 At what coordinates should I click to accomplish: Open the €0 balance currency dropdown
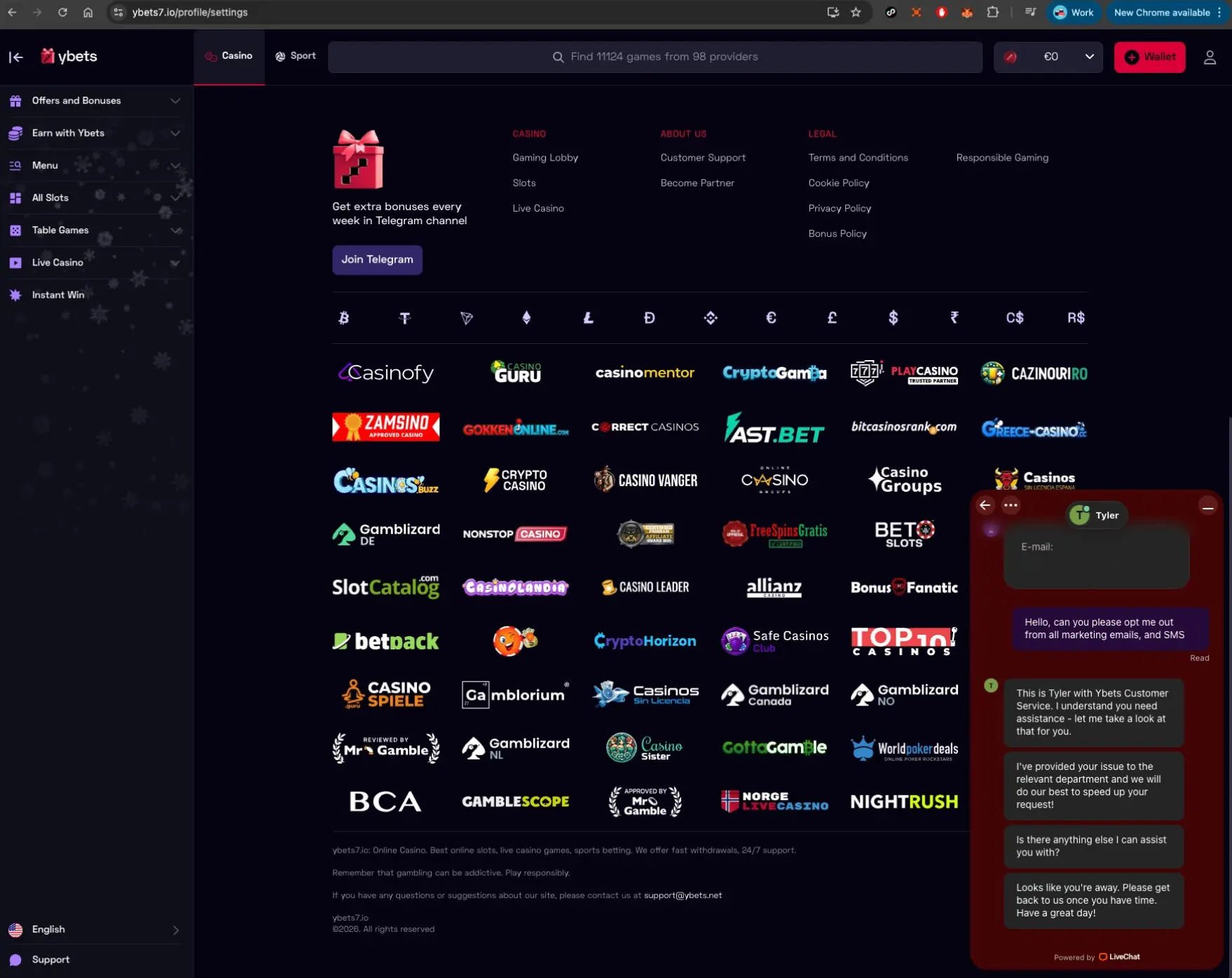click(x=1048, y=57)
